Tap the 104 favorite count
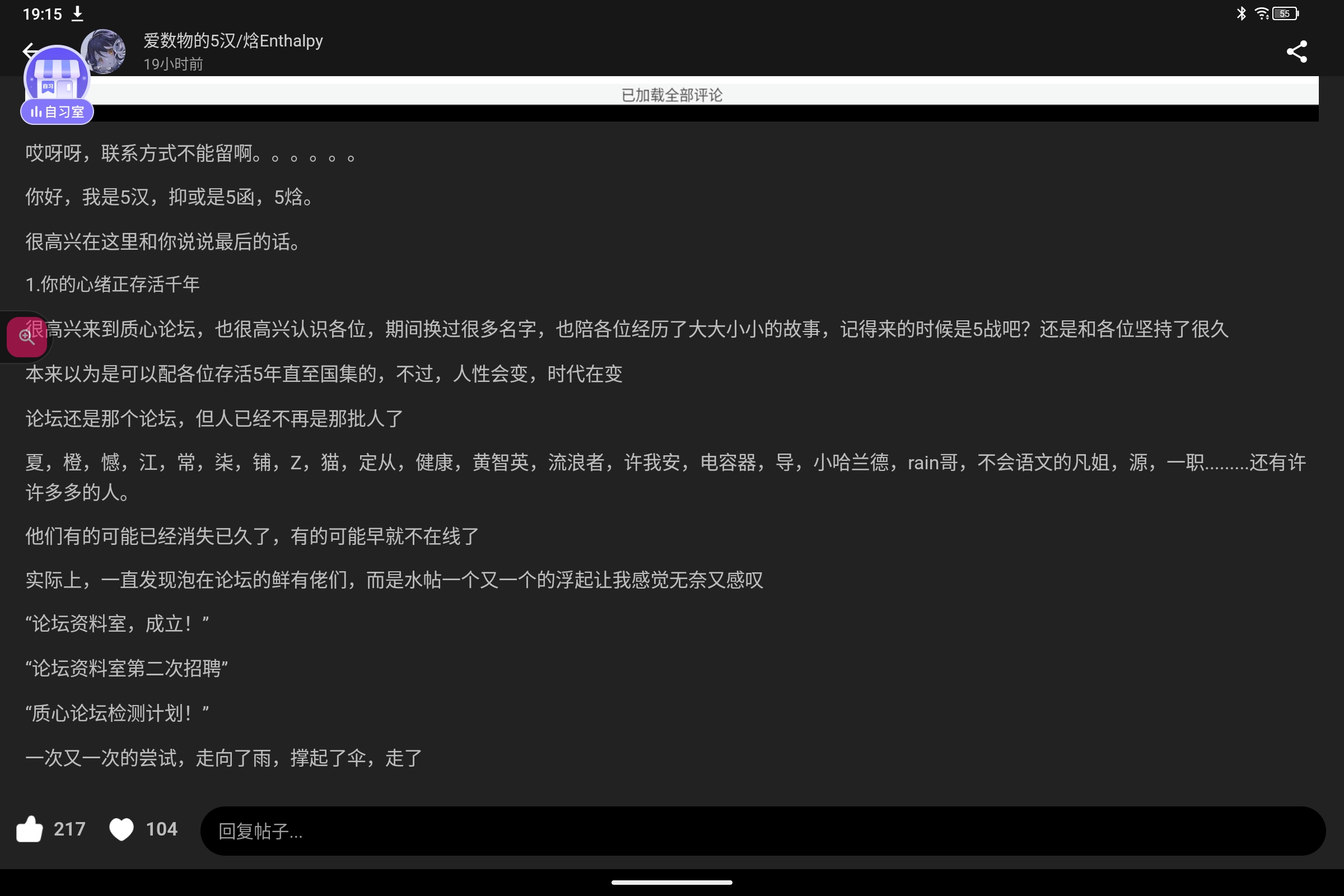 162,829
